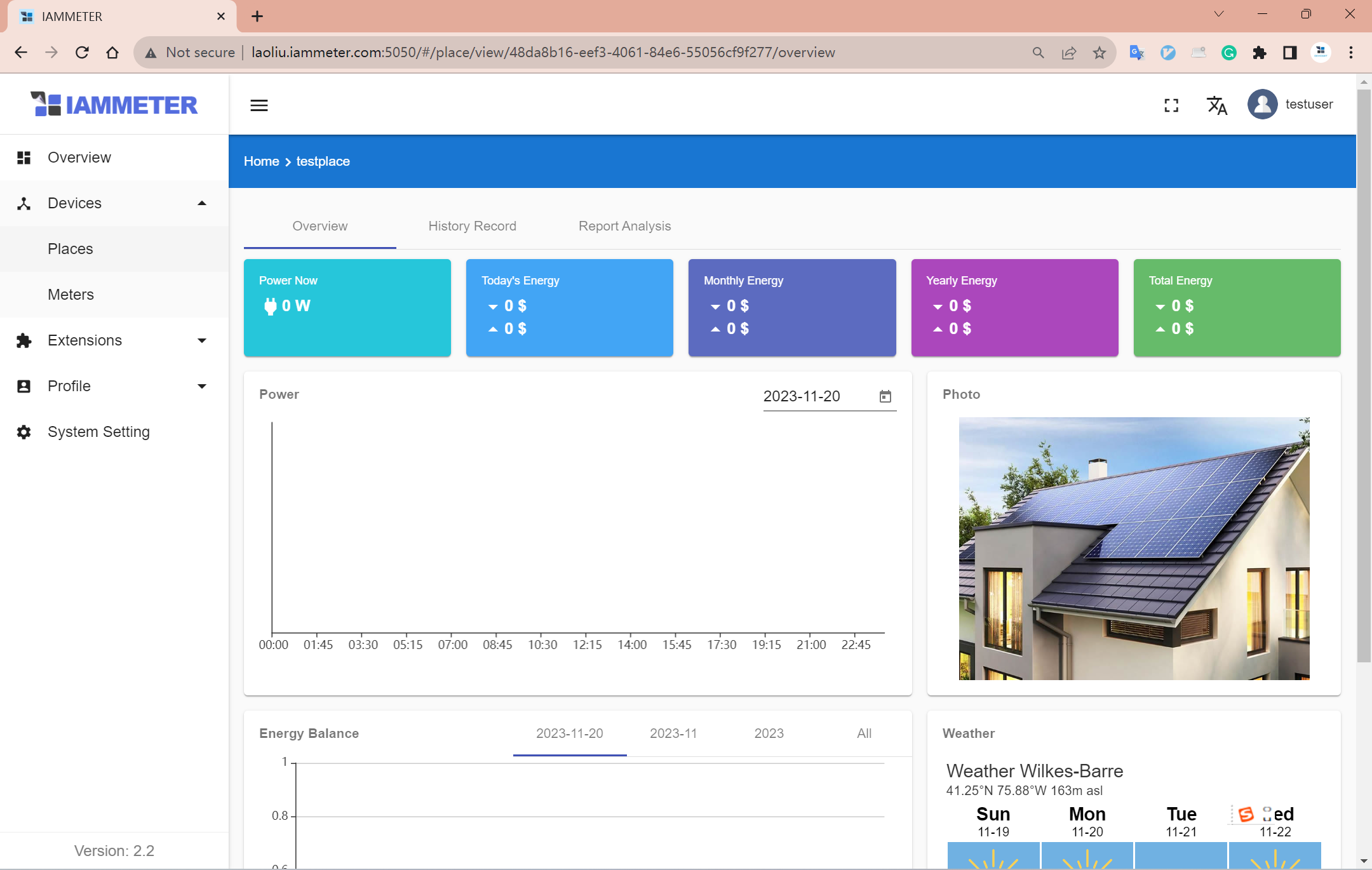Viewport: 1372px width, 870px height.
Task: Click the Home breadcrumb link
Action: (x=261, y=161)
